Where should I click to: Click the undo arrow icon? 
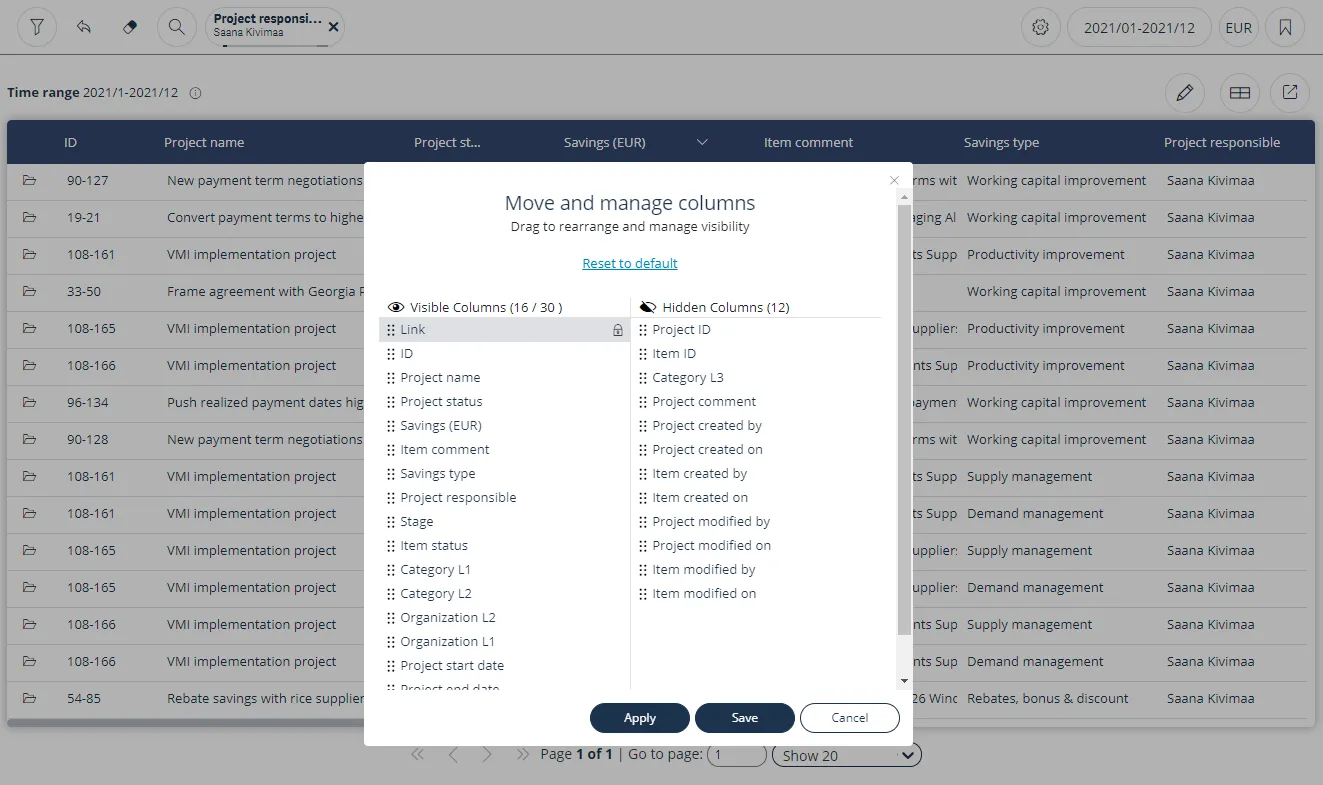pyautogui.click(x=84, y=27)
